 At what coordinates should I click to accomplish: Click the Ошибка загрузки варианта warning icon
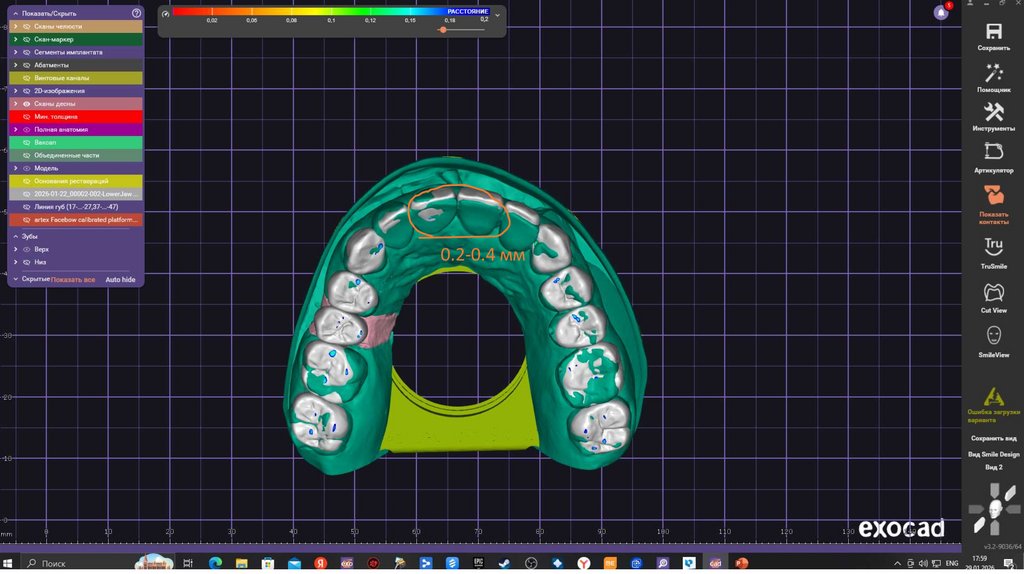click(x=993, y=396)
